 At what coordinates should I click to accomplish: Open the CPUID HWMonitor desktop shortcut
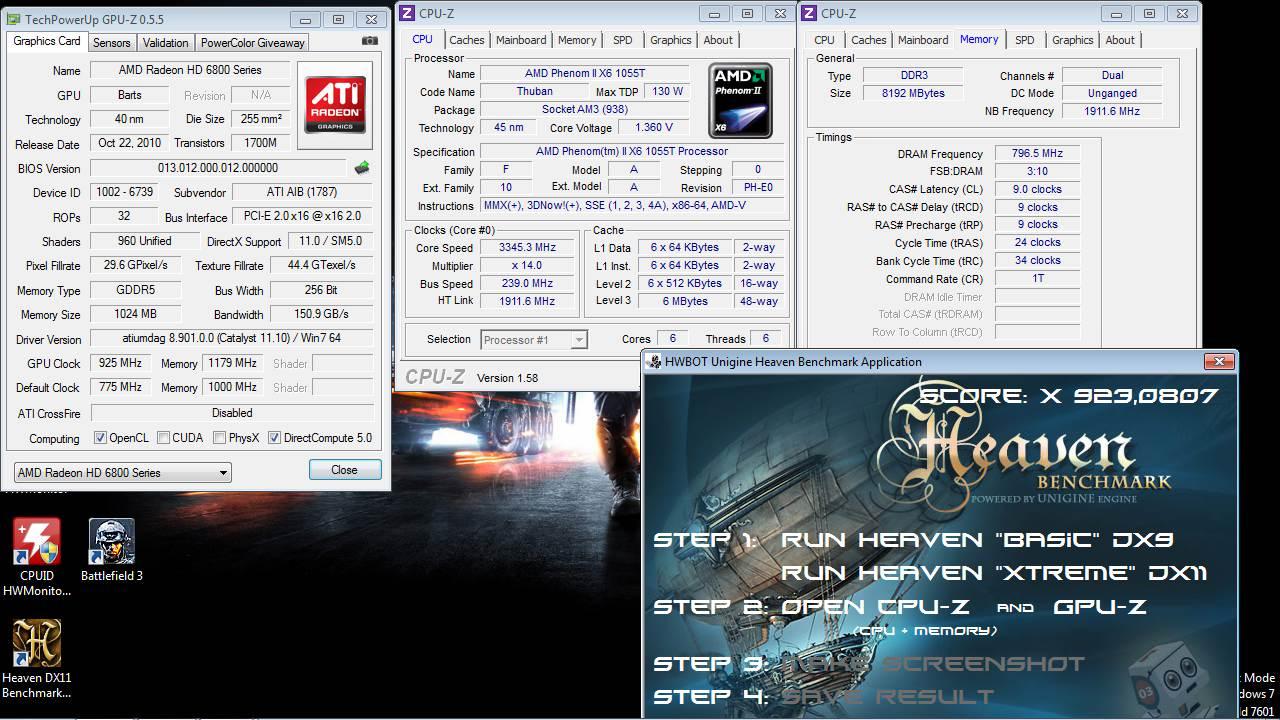(36, 558)
